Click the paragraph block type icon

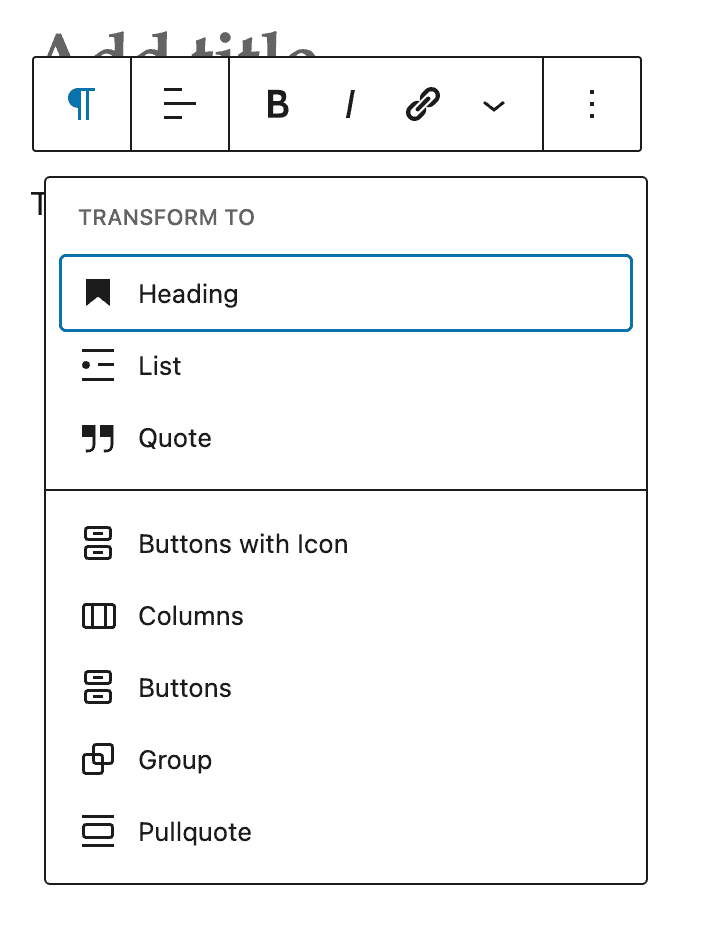[x=81, y=104]
